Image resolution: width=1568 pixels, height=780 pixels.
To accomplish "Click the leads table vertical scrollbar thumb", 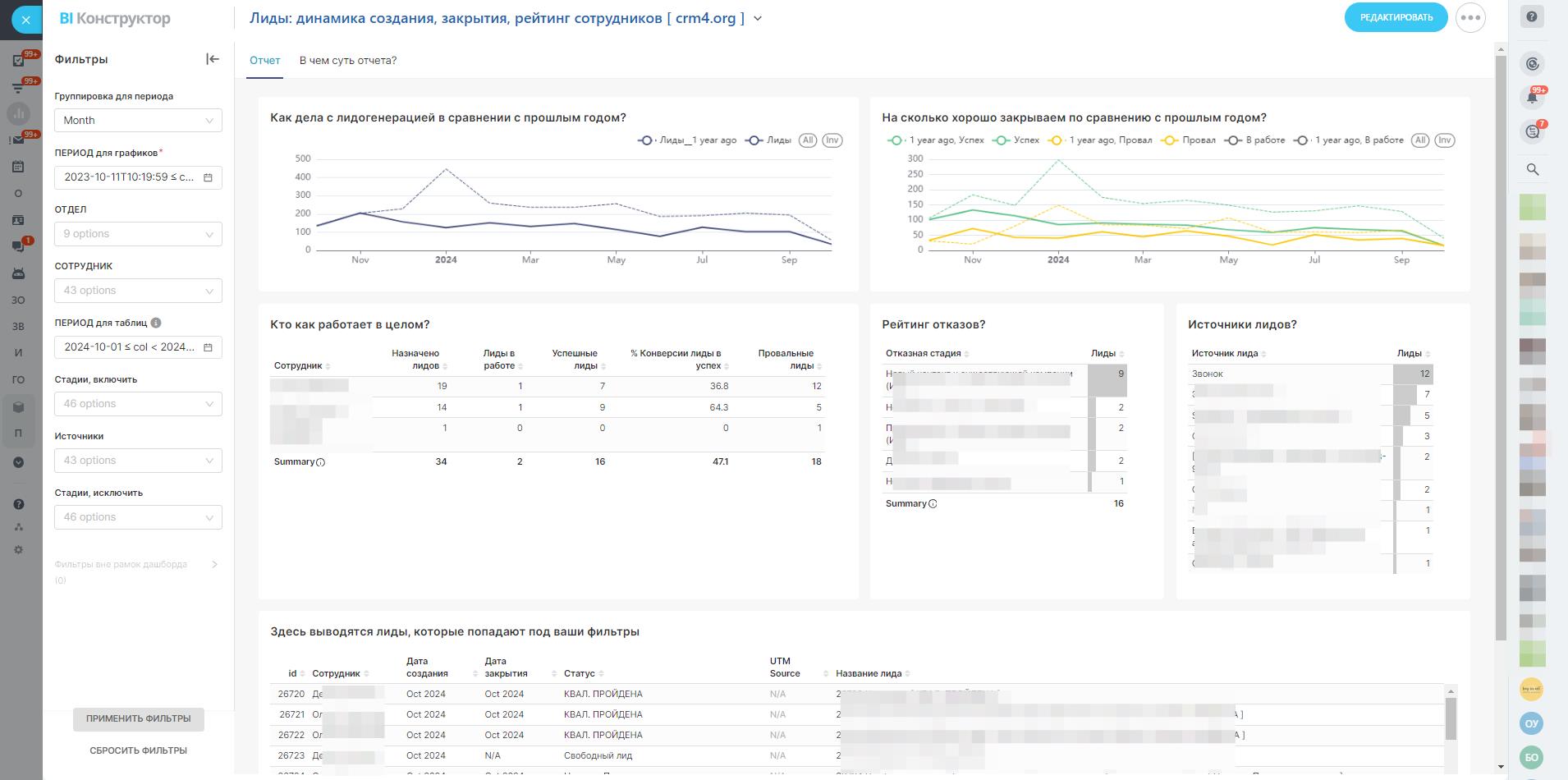I will click(x=1451, y=718).
